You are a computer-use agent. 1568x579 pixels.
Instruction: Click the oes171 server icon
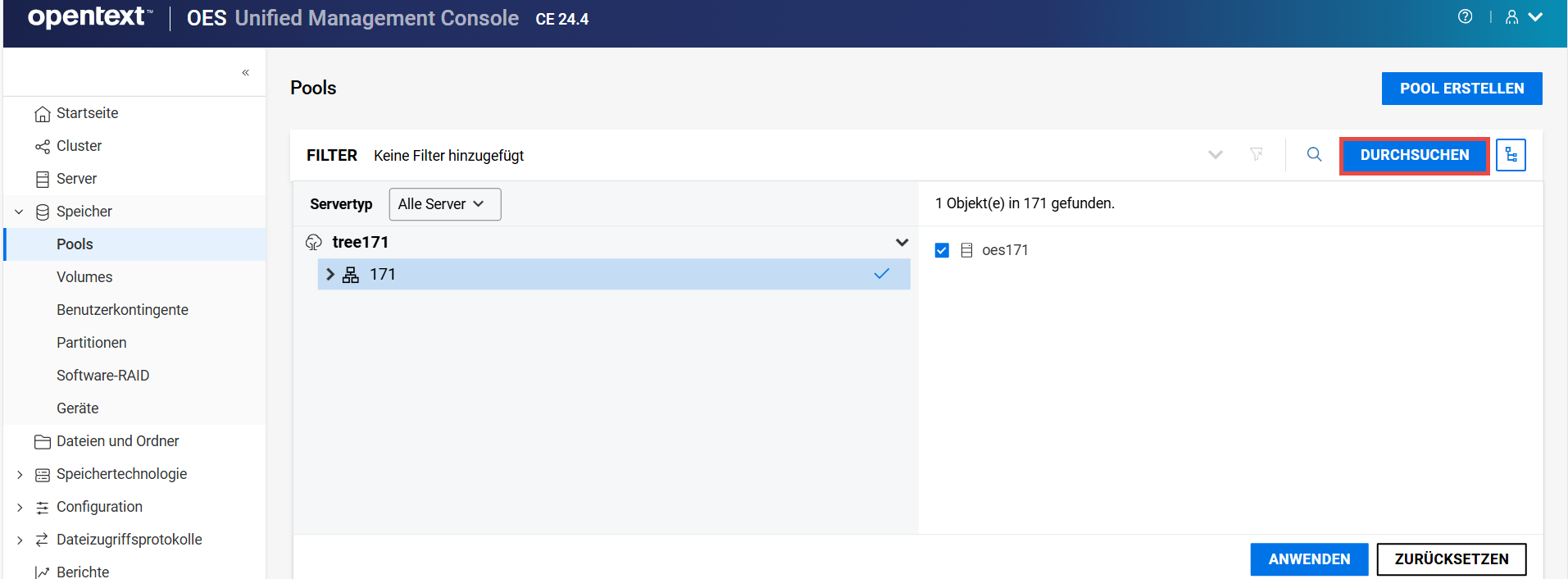pos(966,250)
